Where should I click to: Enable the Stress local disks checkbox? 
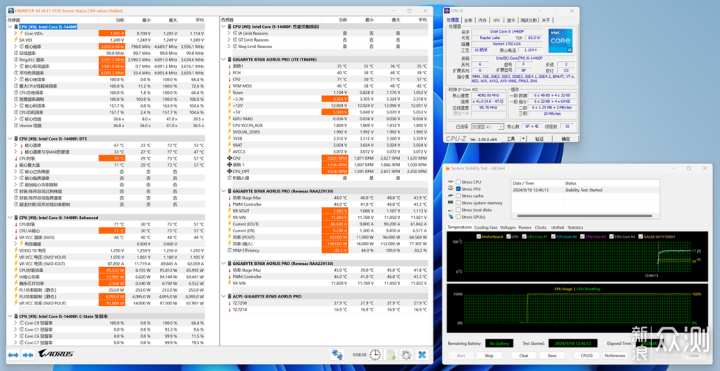tap(458, 209)
